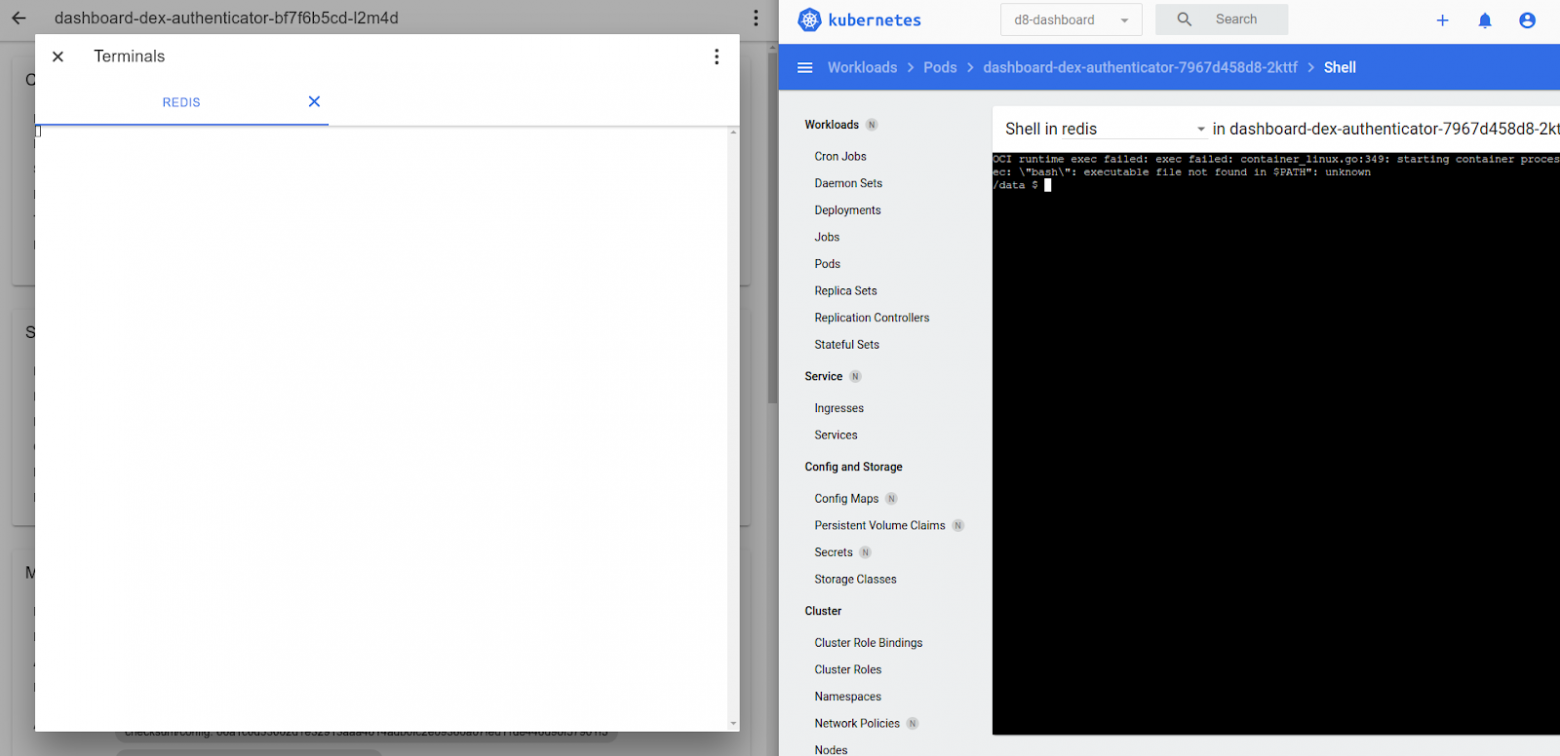
Task: Expand the d8-dashboard namespace dropdown
Action: [x=1070, y=20]
